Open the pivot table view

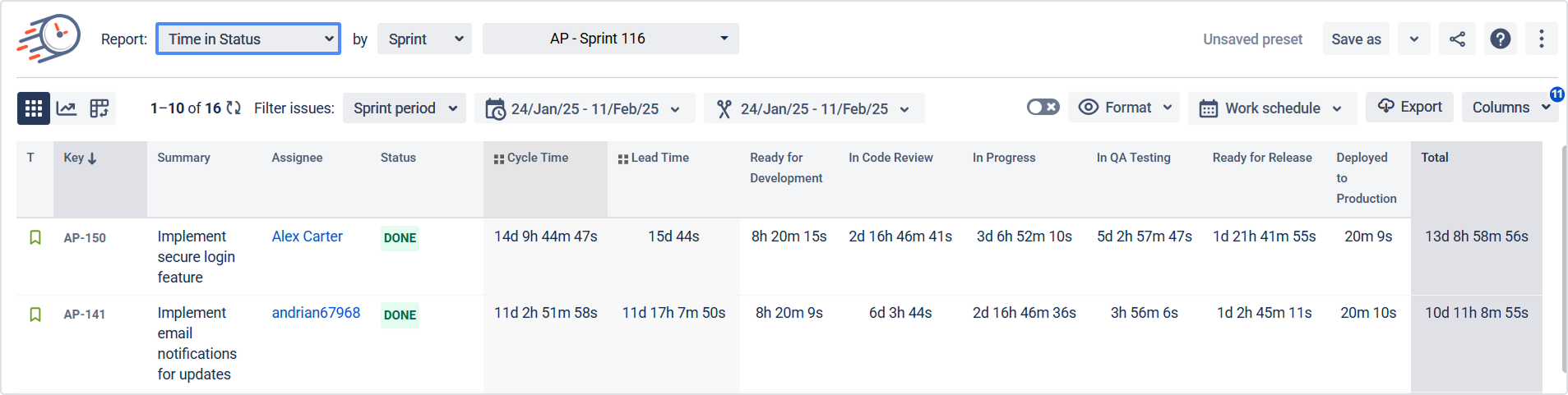click(99, 108)
